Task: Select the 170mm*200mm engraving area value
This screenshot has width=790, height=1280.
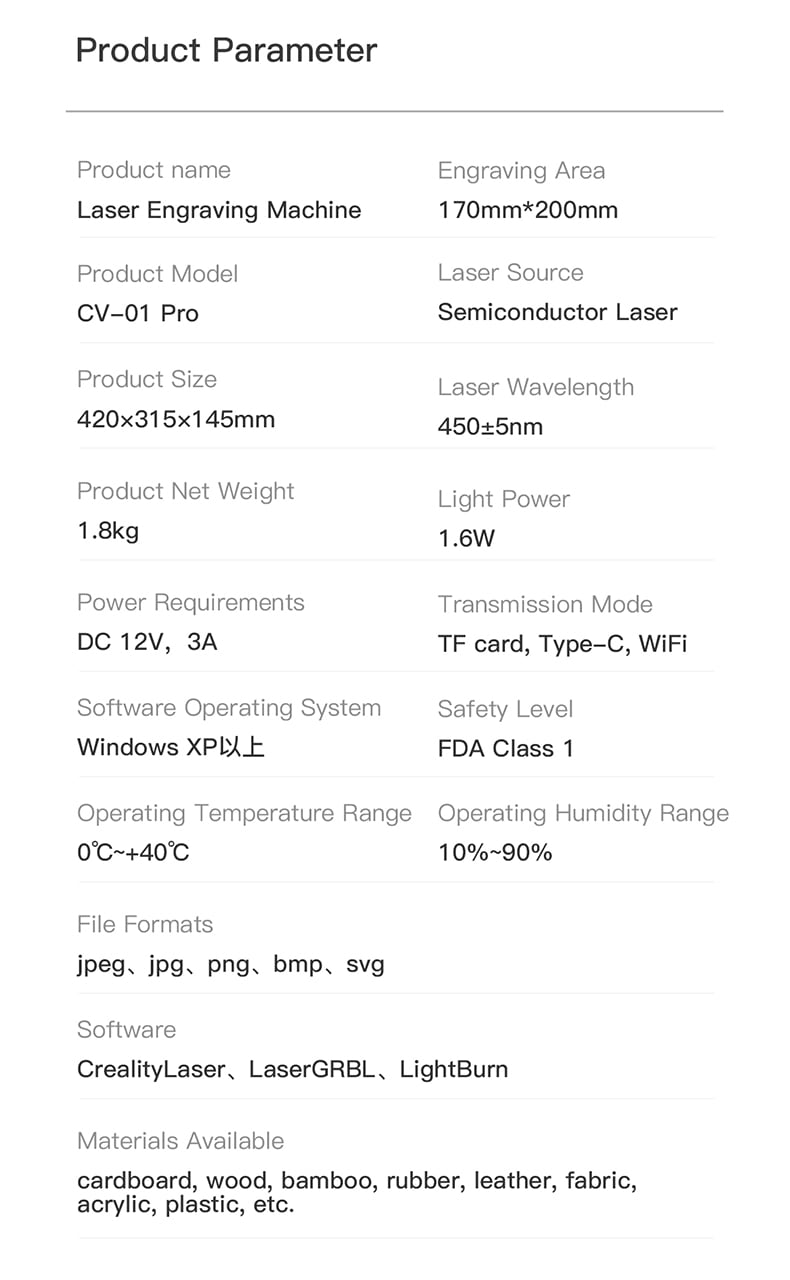Action: click(x=528, y=210)
